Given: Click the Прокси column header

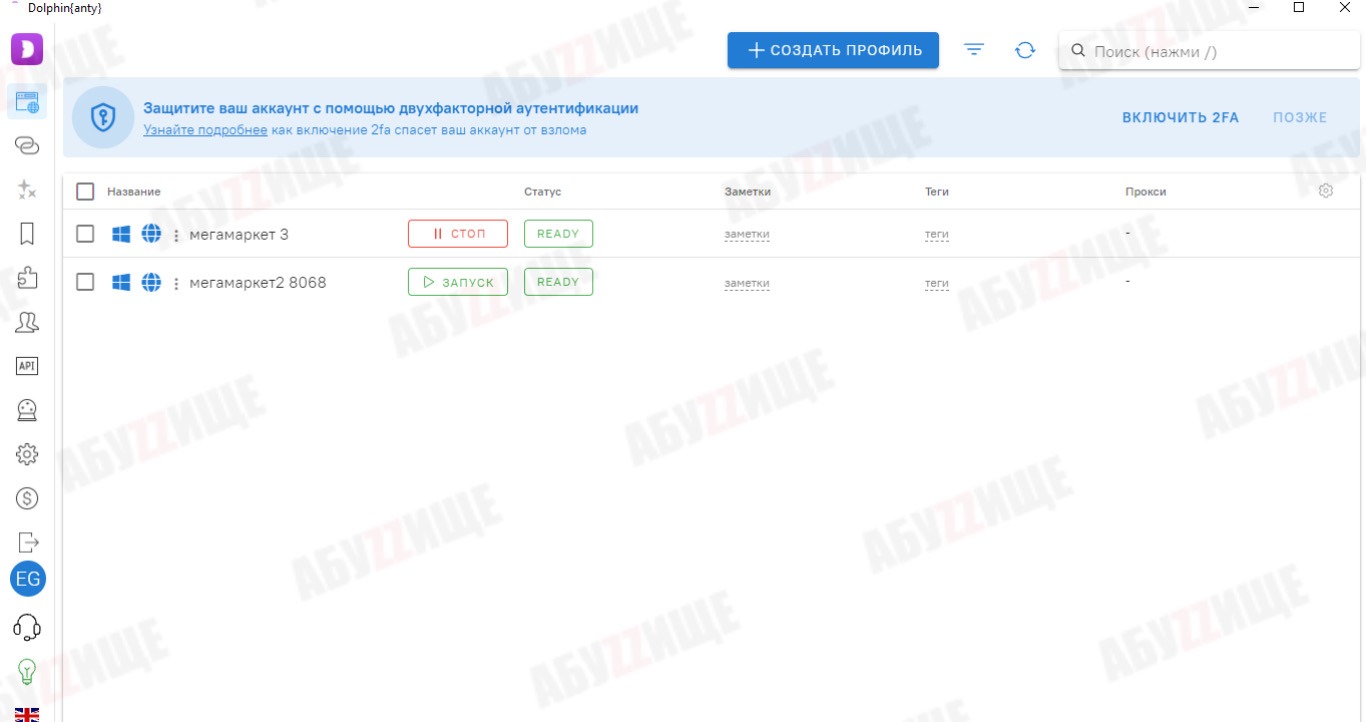Looking at the screenshot, I should pos(1146,192).
